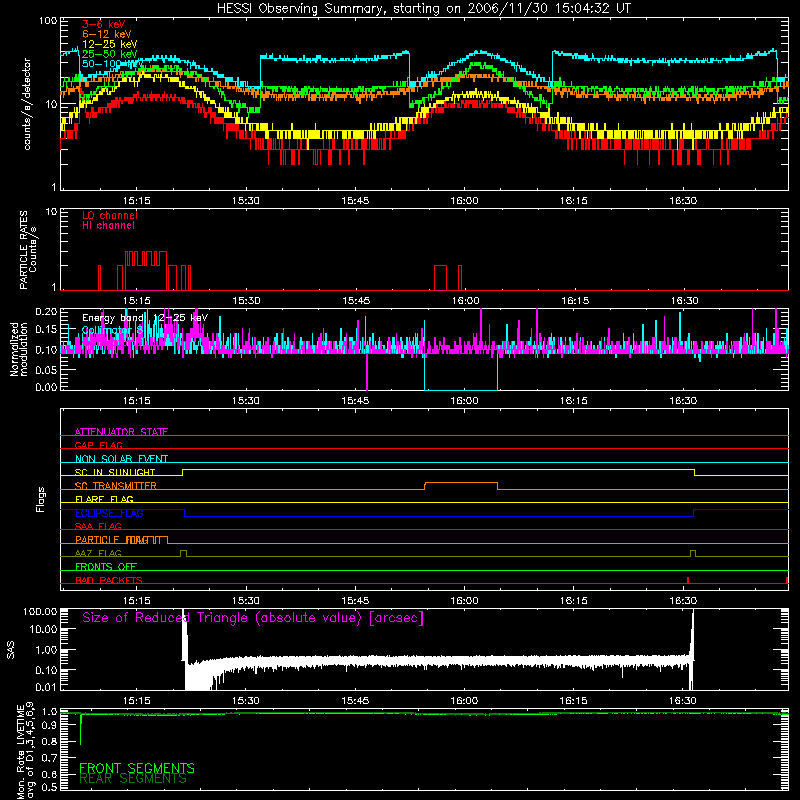Select the orange 6-12 keV legend label
Viewport: 800px width, 800px height.
106,34
